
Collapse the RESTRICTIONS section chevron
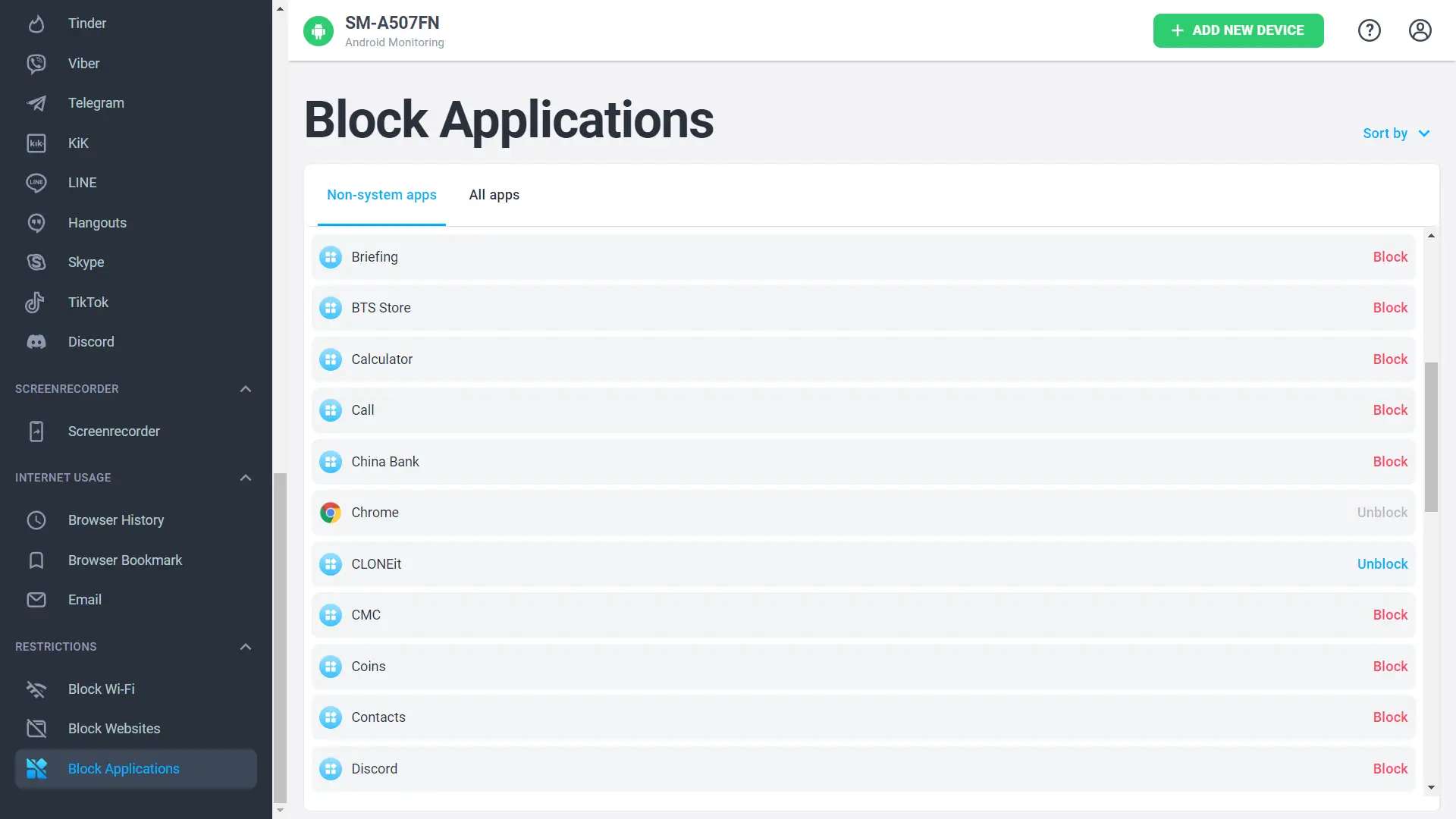tap(246, 647)
